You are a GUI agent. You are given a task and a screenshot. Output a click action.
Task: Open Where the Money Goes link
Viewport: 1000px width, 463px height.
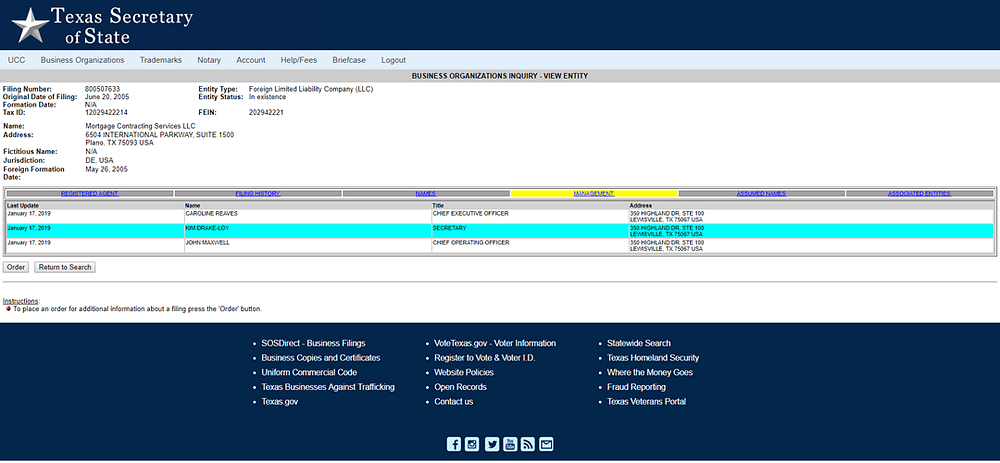coord(650,372)
